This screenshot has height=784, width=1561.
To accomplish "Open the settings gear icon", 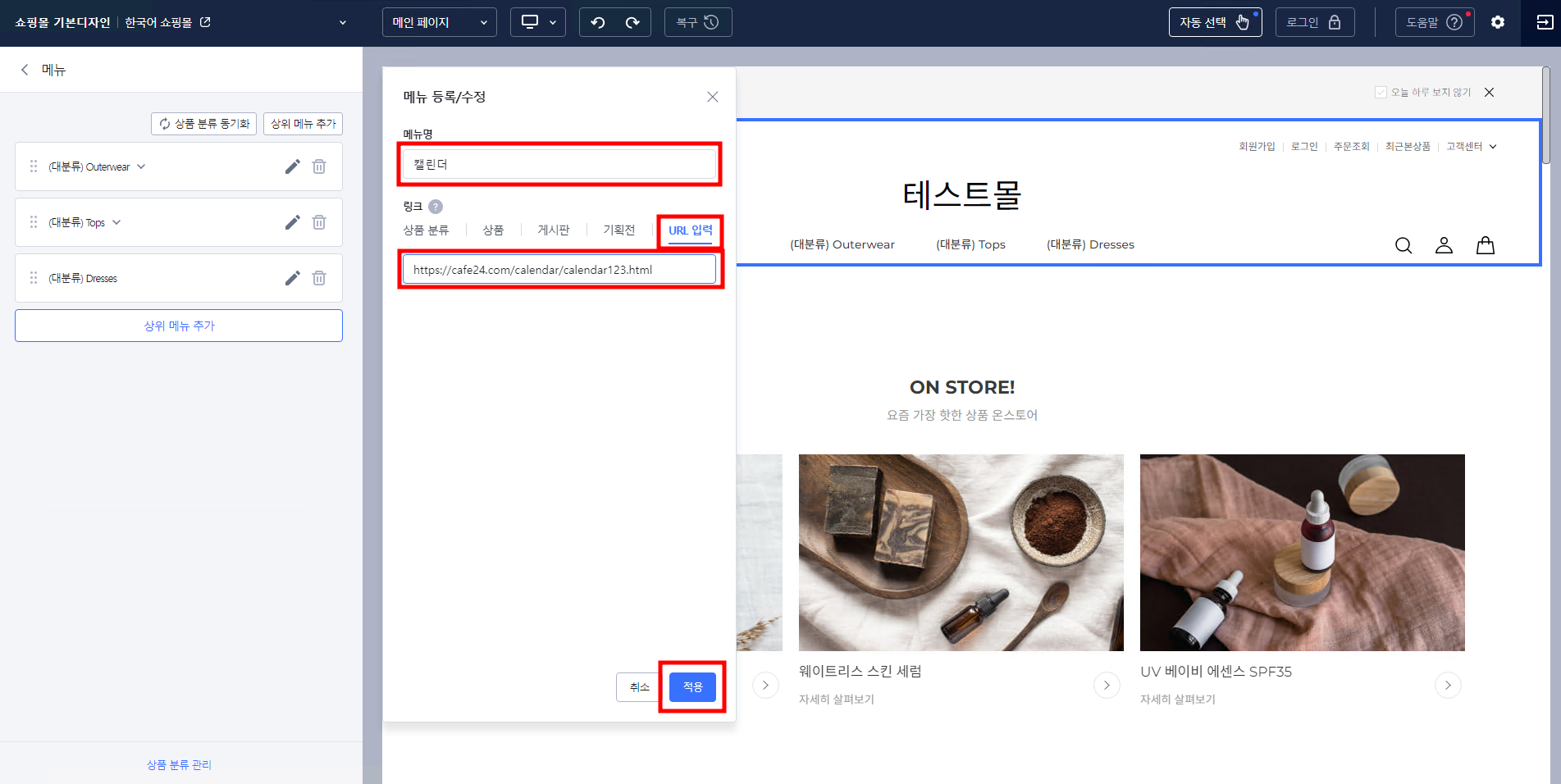I will coord(1498,22).
